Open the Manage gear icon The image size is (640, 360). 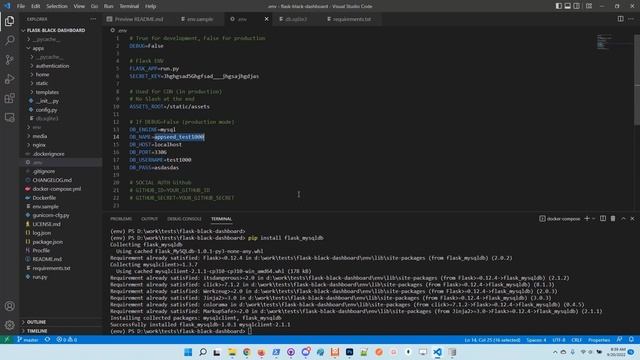pos(9,325)
